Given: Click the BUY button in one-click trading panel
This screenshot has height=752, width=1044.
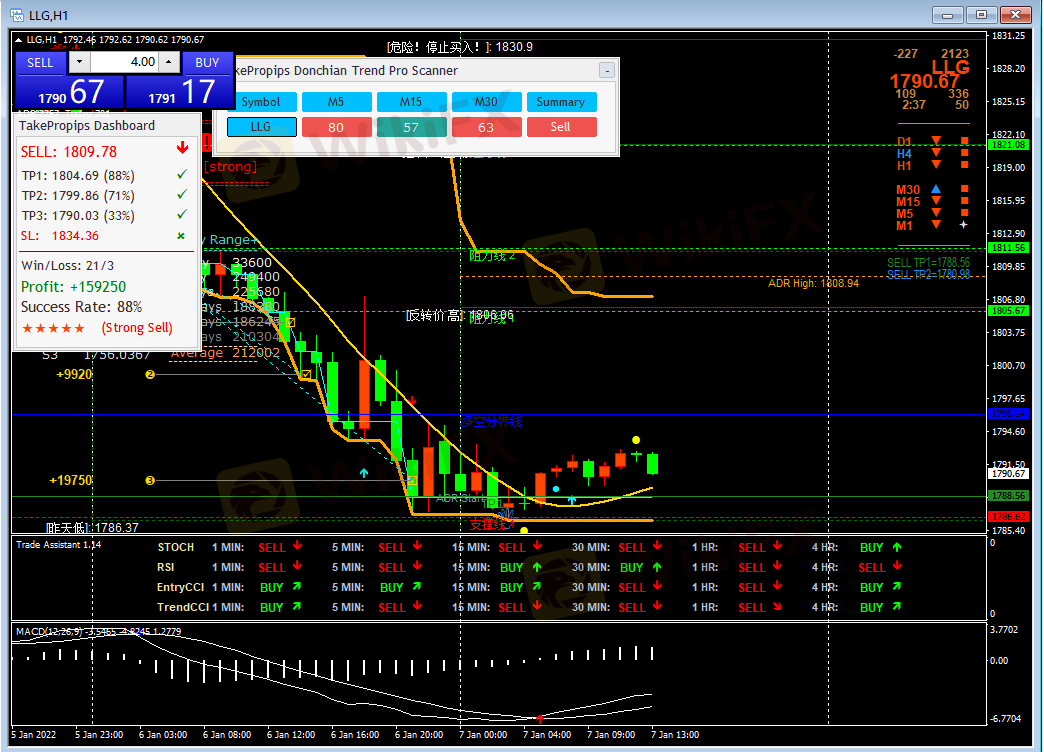Looking at the screenshot, I should 207,62.
